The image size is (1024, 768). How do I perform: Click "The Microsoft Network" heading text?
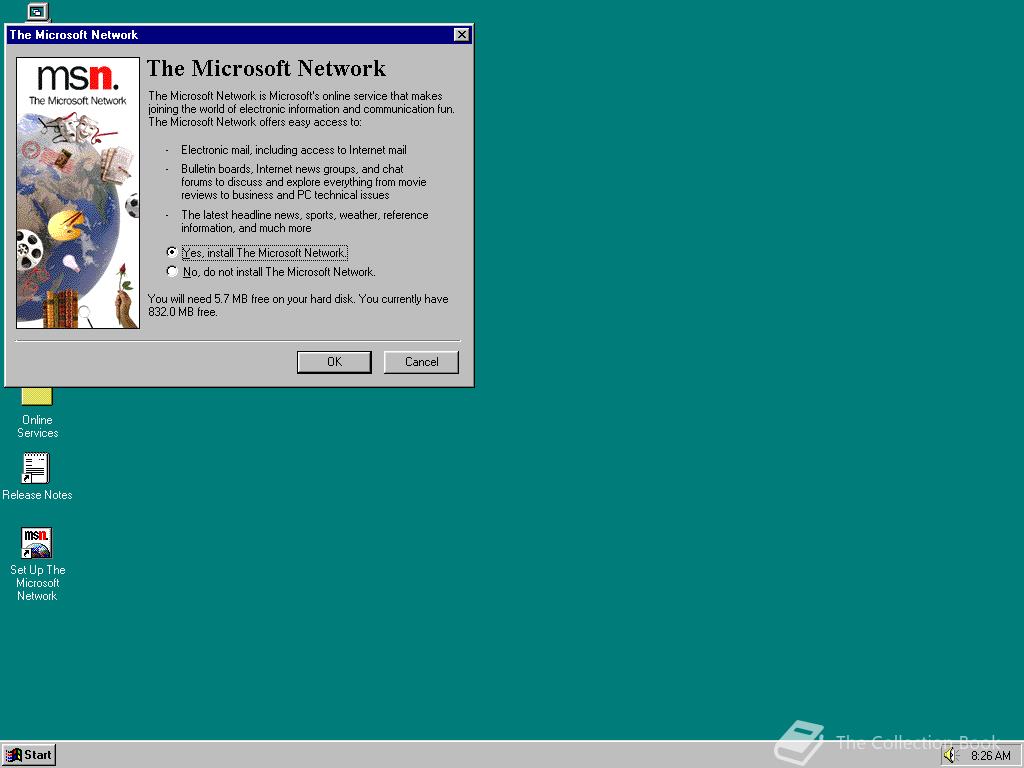[x=266, y=69]
